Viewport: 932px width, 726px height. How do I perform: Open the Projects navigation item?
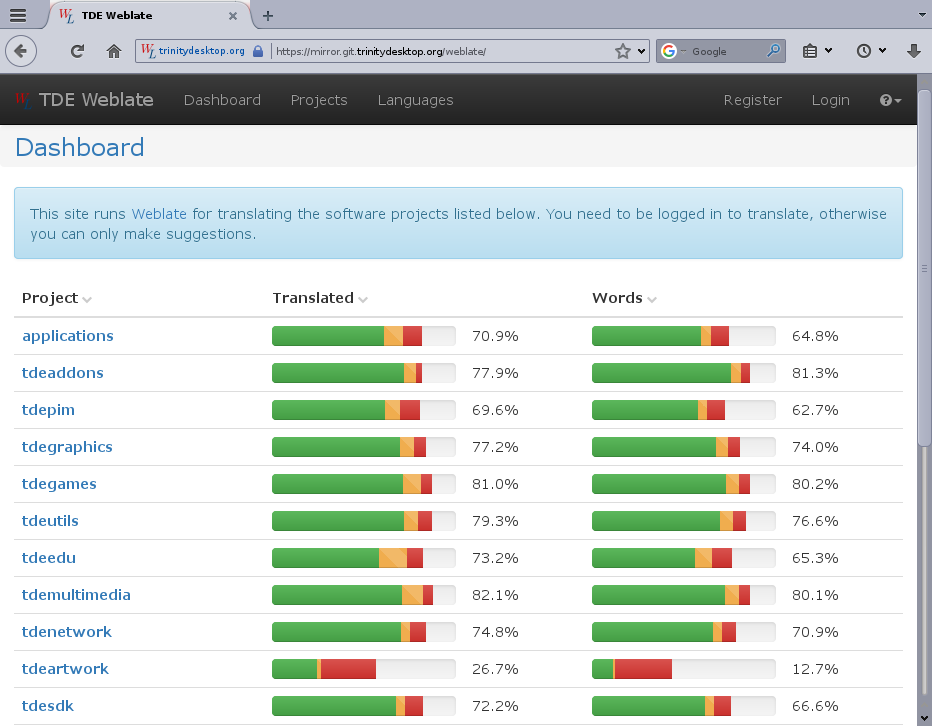[319, 100]
